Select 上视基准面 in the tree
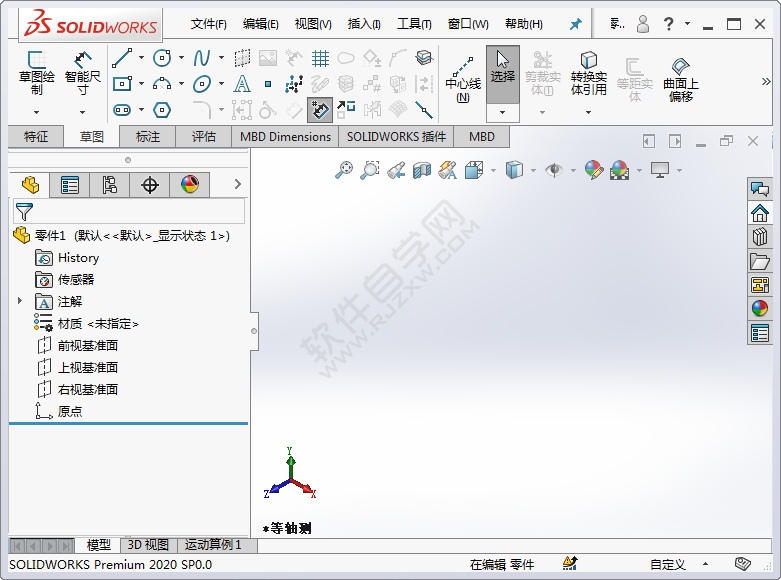 pyautogui.click(x=88, y=367)
